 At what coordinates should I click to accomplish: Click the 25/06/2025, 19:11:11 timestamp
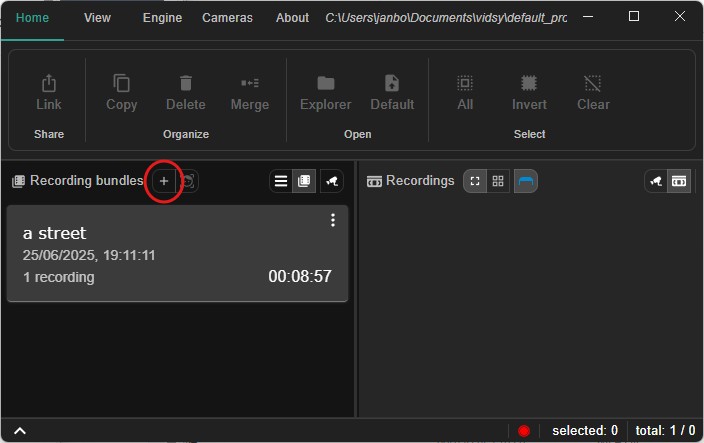89,255
